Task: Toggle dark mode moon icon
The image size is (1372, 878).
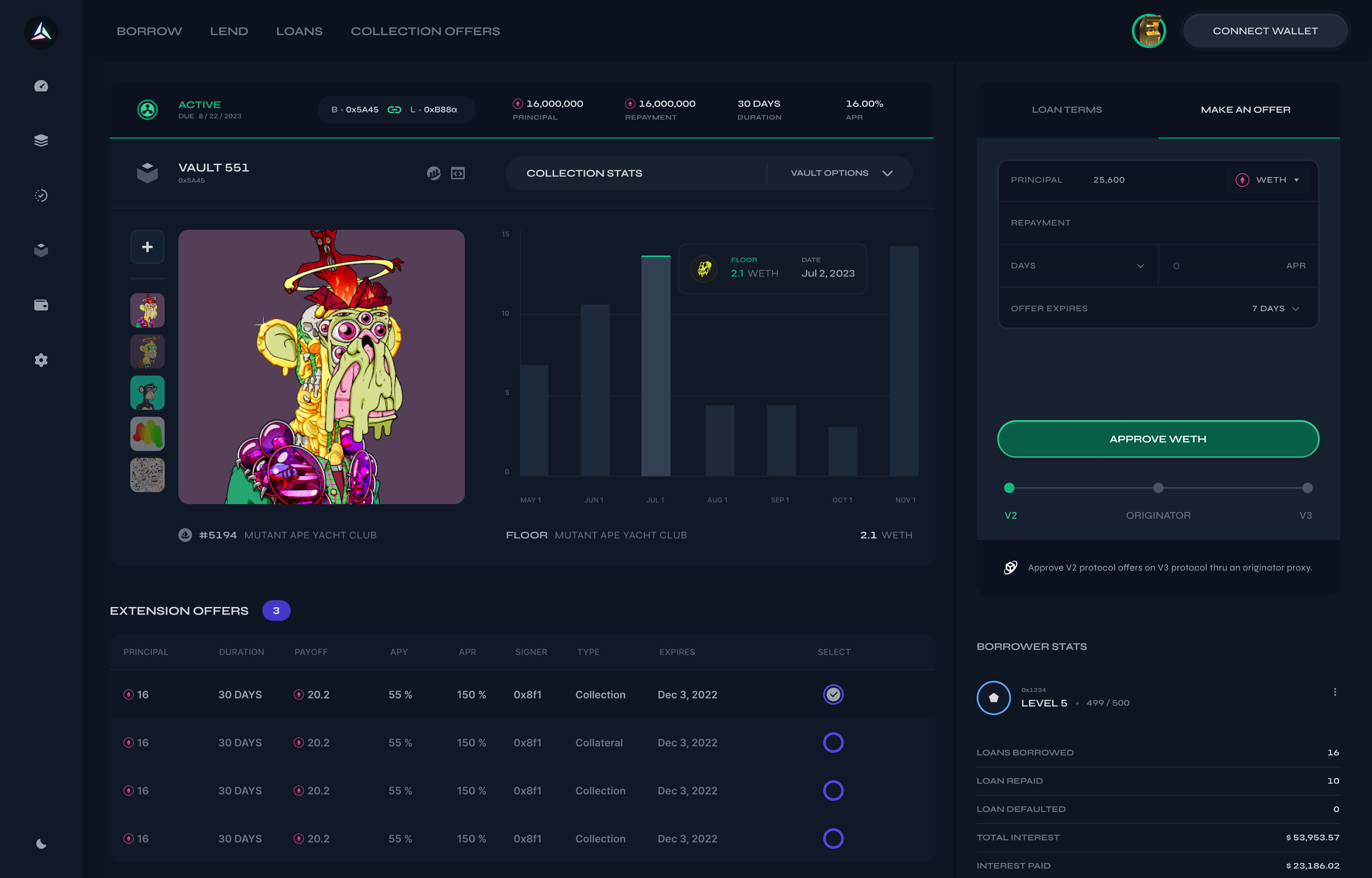Action: click(x=41, y=844)
